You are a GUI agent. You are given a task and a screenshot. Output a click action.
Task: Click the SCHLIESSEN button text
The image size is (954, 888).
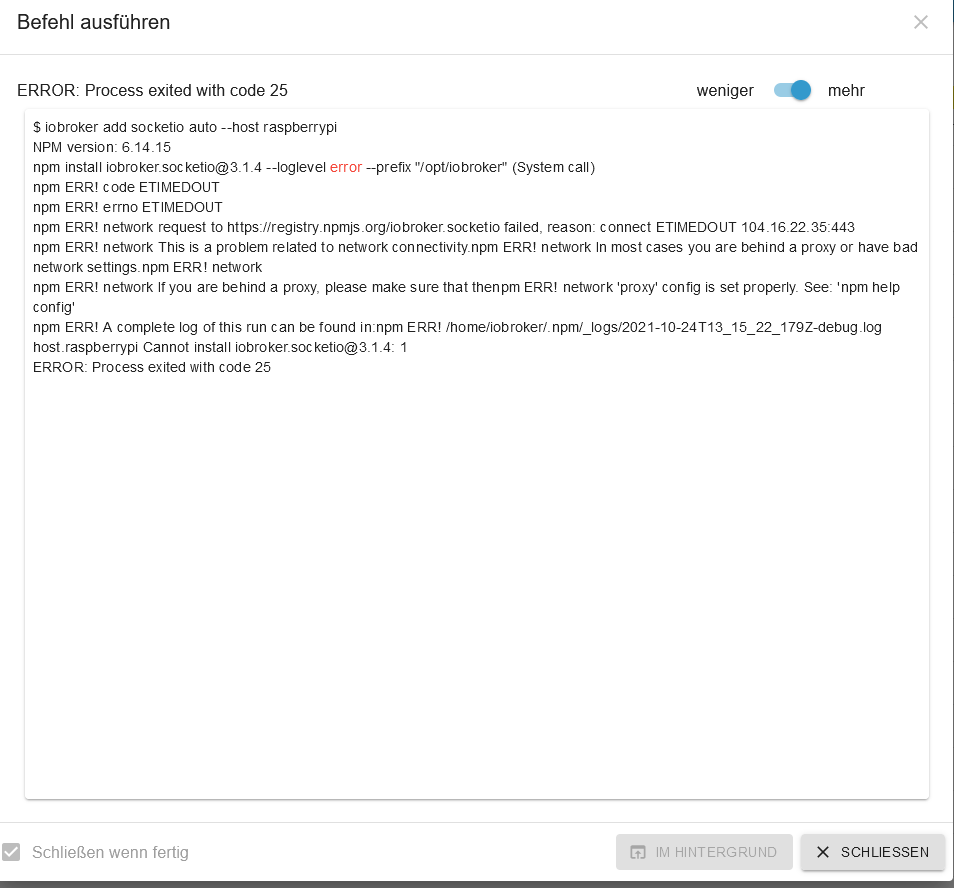coord(885,852)
